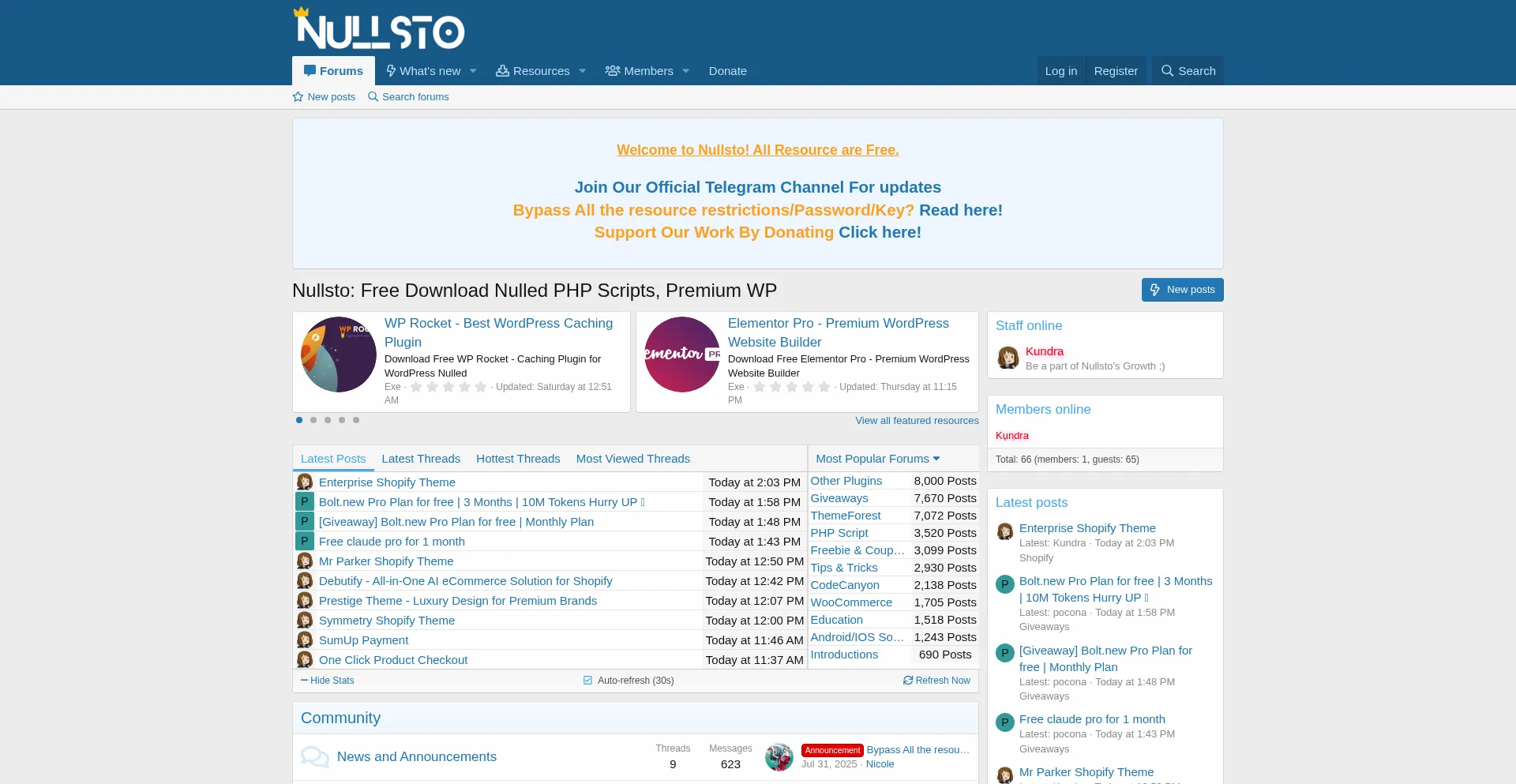This screenshot has height=784, width=1516.
Task: Click avatar beside Enterprise Shopify Theme post
Action: pos(305,482)
